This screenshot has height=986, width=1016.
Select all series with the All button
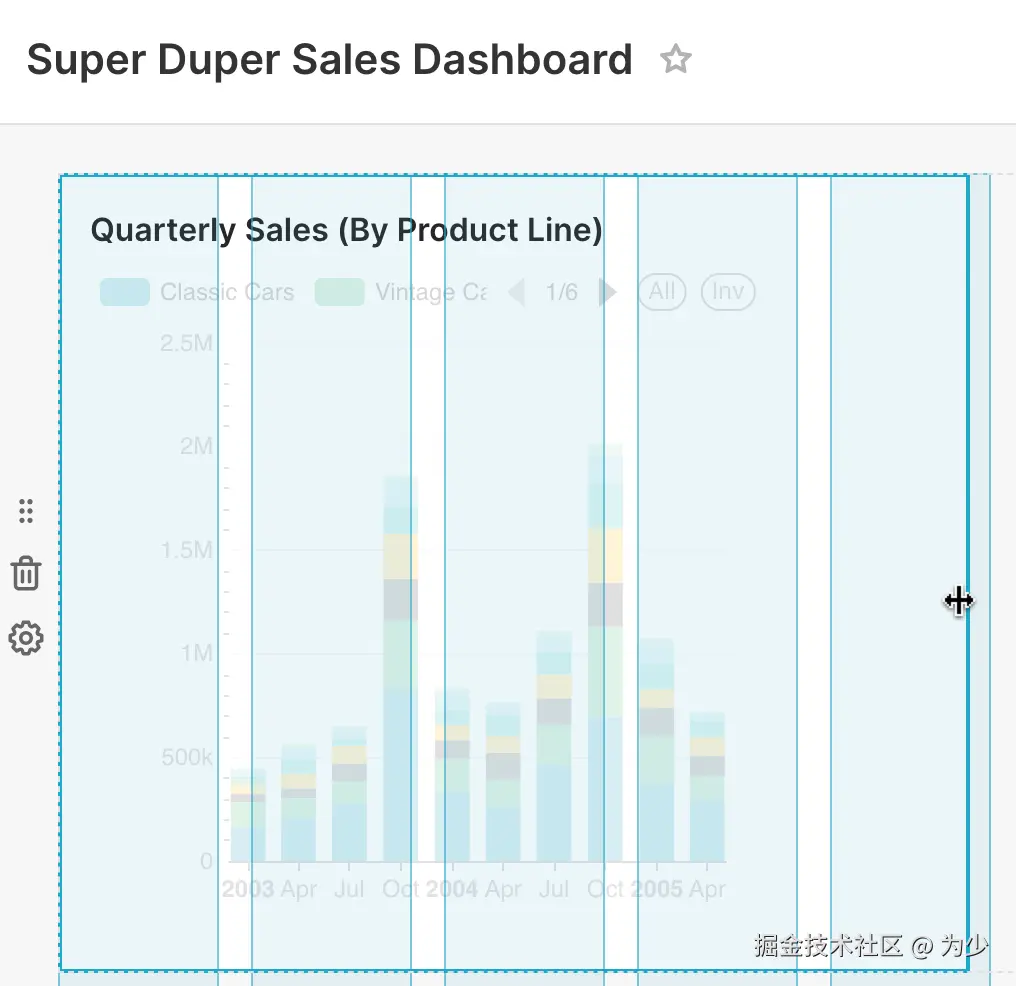click(662, 292)
